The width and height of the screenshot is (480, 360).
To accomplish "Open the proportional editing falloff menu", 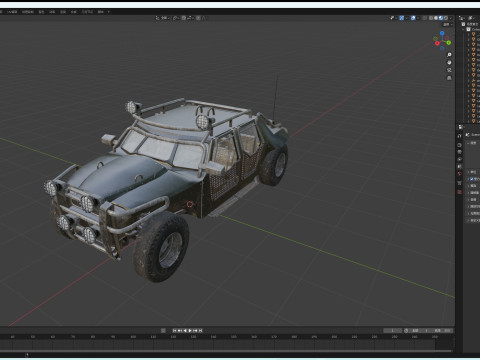I will [203, 18].
